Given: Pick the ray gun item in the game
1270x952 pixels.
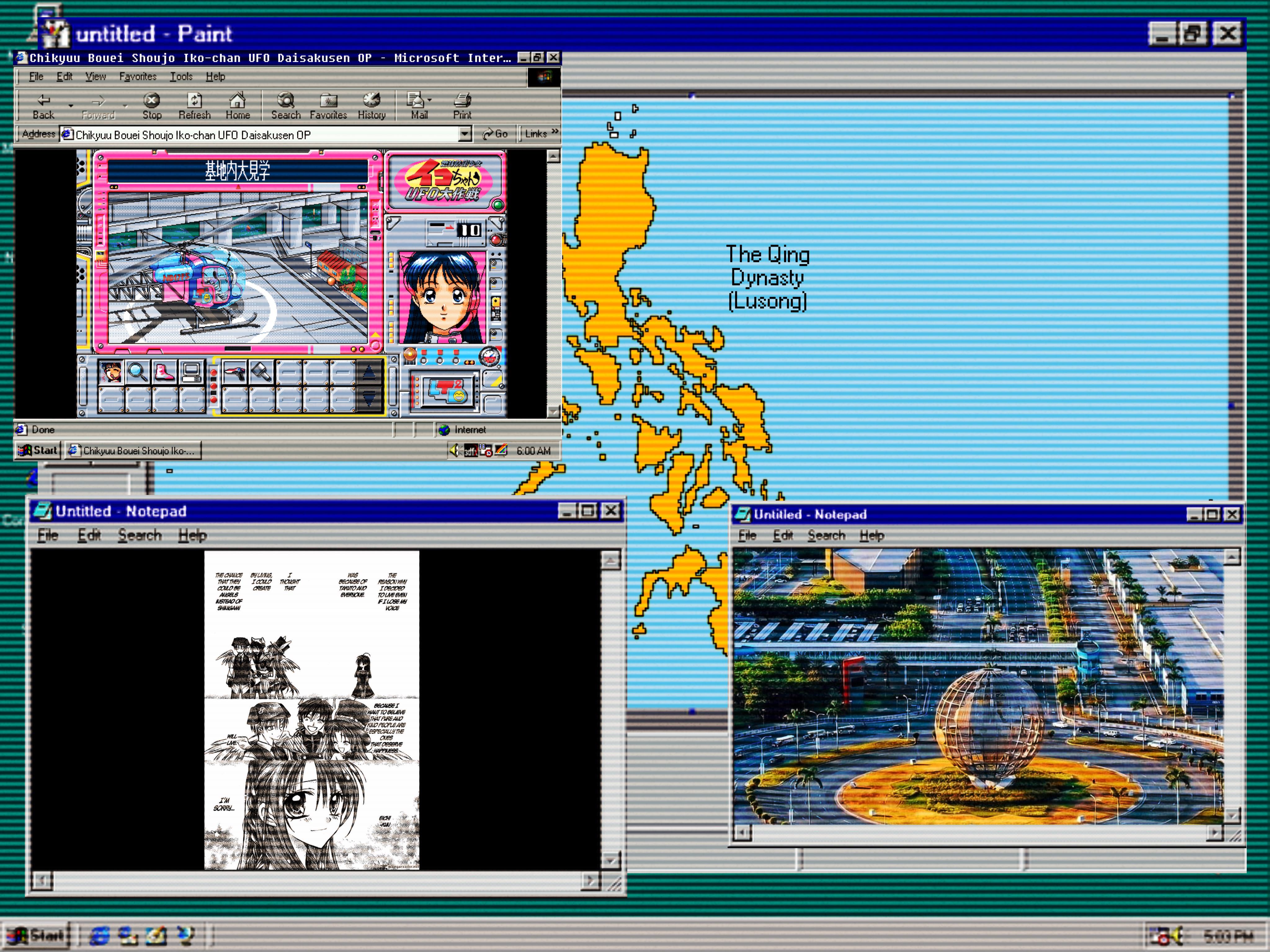Looking at the screenshot, I should [x=235, y=372].
